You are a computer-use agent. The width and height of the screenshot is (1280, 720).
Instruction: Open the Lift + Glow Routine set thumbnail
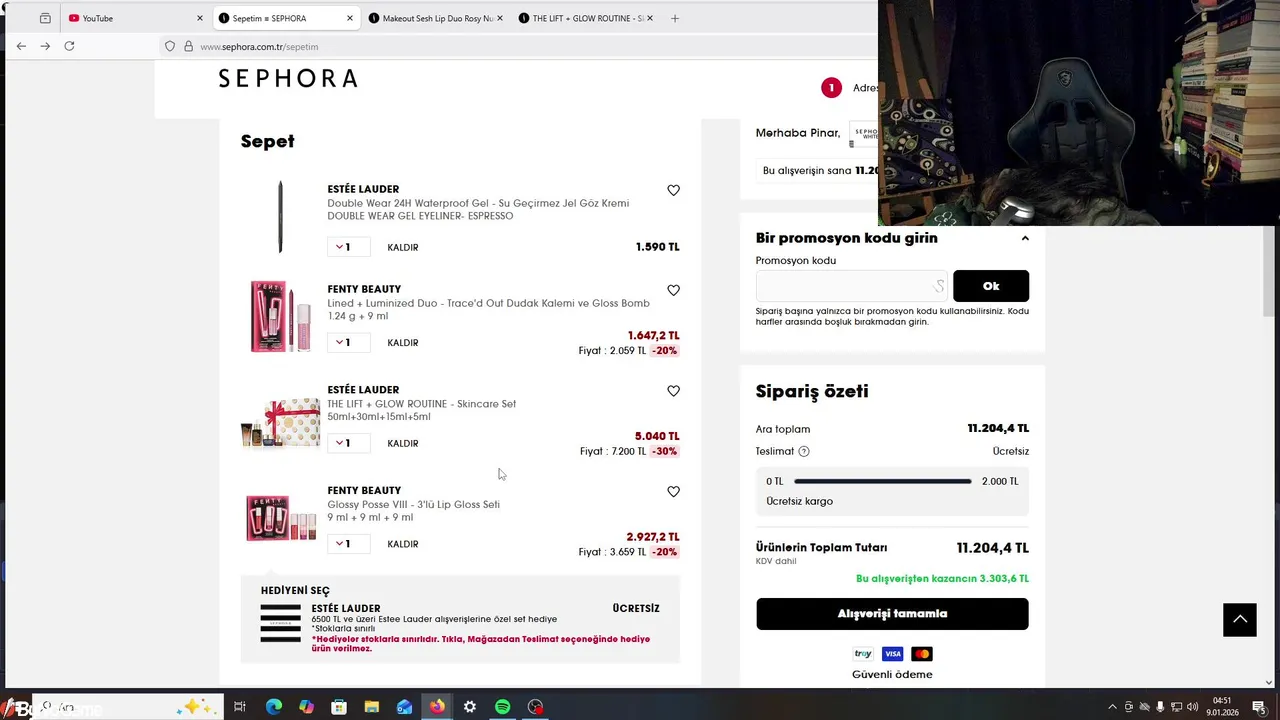(281, 424)
